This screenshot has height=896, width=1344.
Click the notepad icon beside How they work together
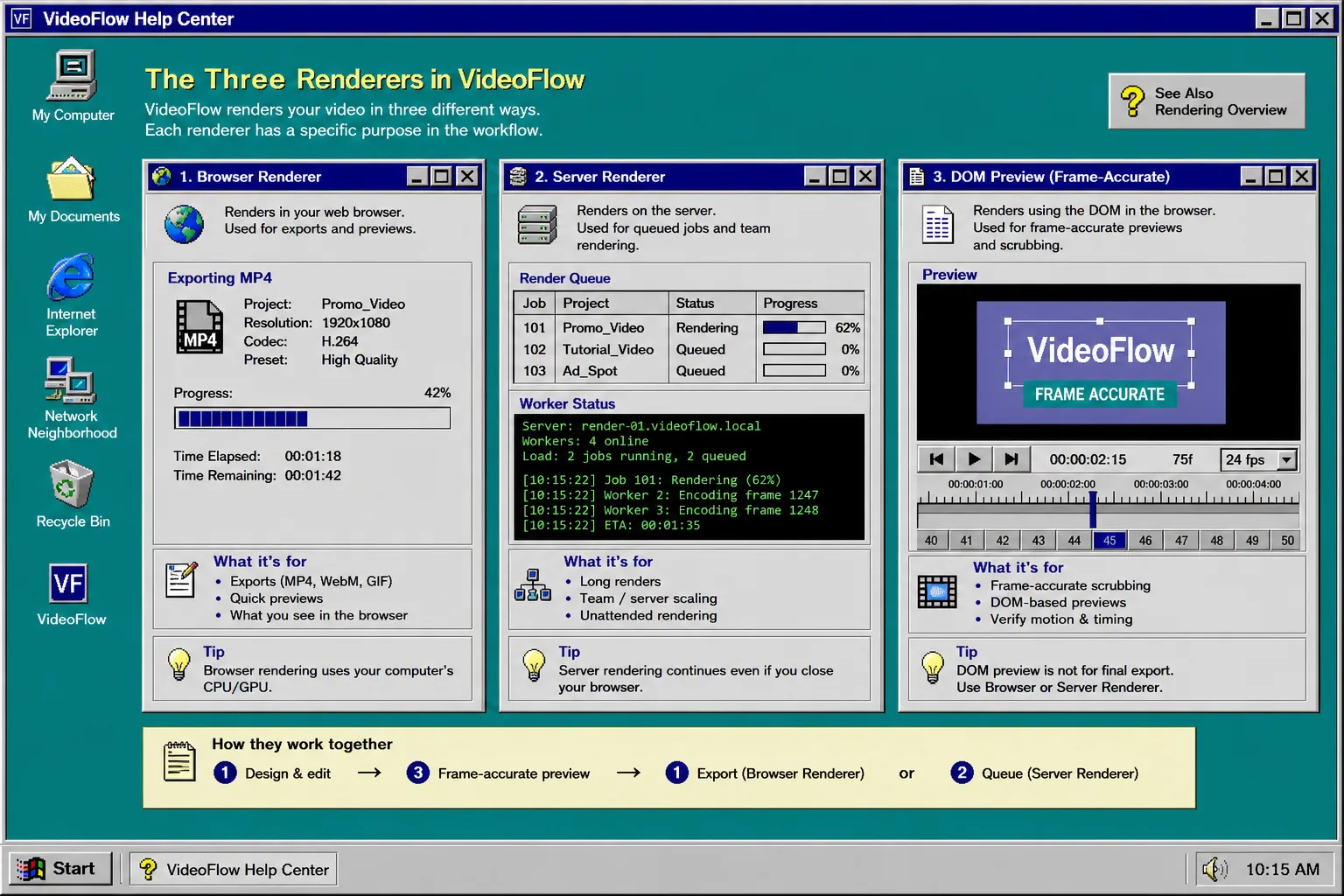pyautogui.click(x=179, y=761)
